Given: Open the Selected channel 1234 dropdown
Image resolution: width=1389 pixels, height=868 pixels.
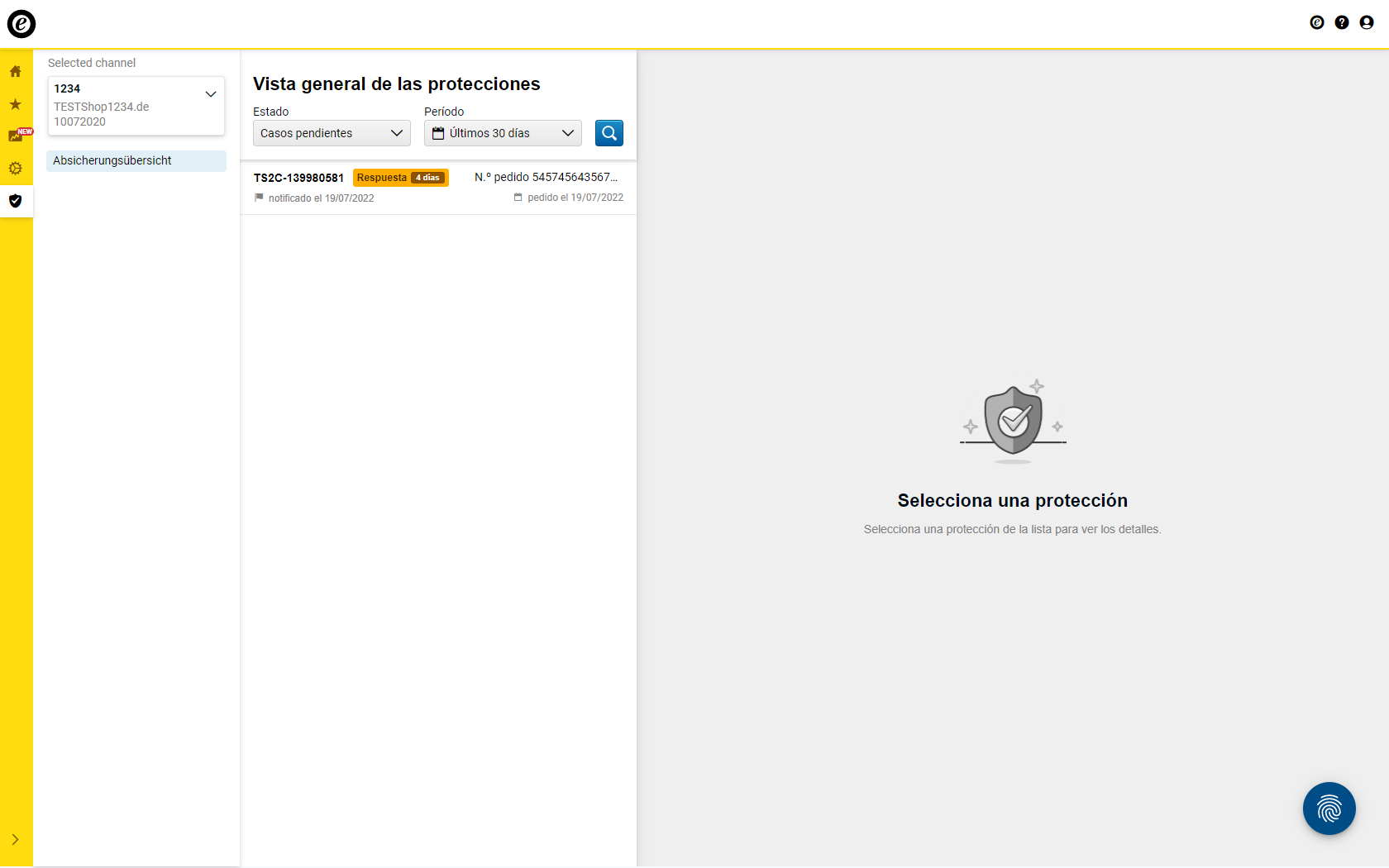Looking at the screenshot, I should click(x=136, y=105).
